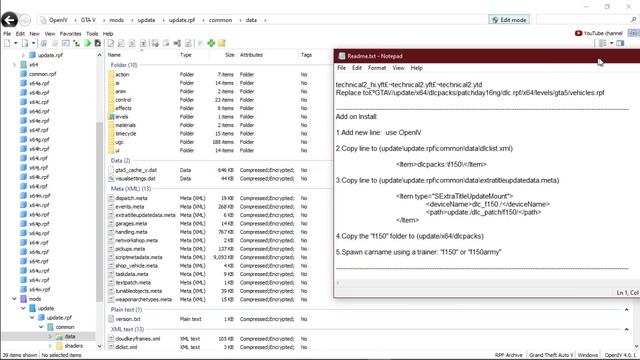
Task: Go to the common breadcrumb segment
Action: coord(220,20)
